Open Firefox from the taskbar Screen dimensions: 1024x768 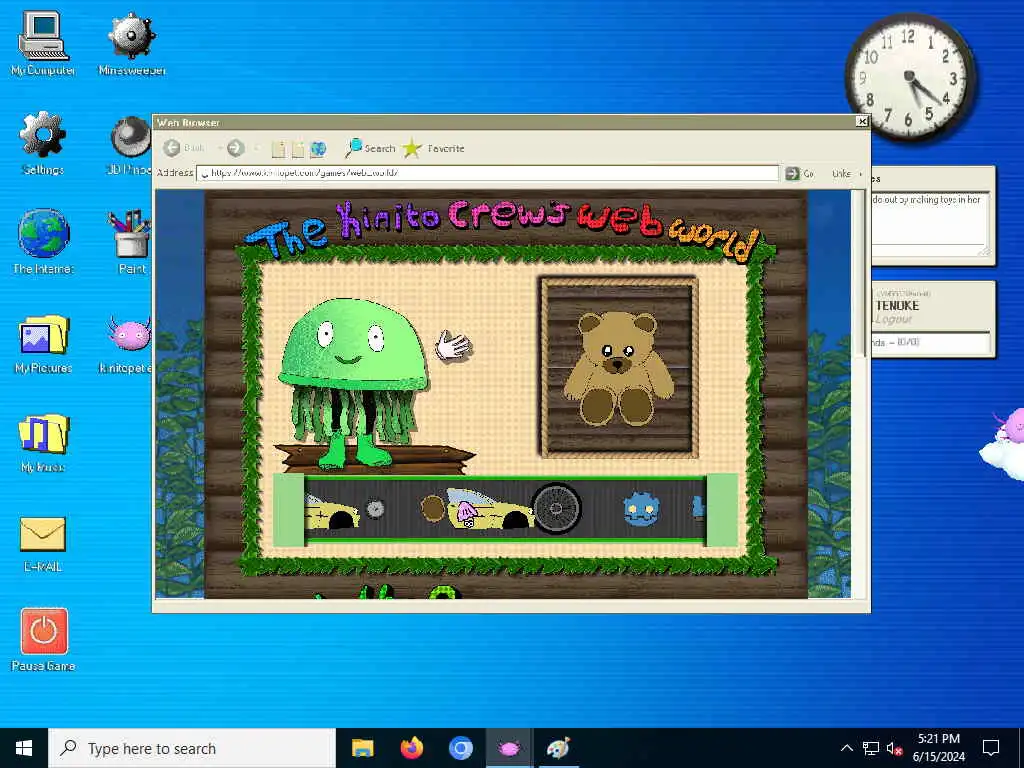tap(411, 748)
